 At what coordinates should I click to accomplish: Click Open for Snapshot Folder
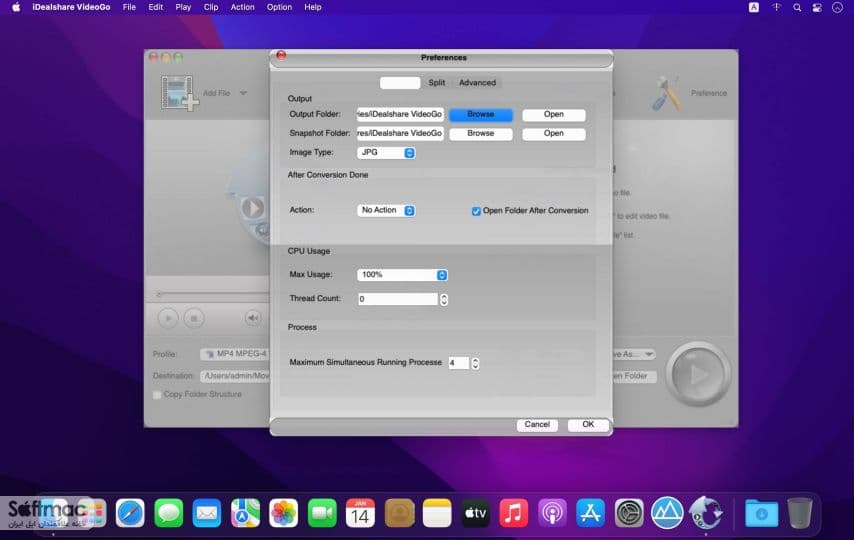(554, 134)
